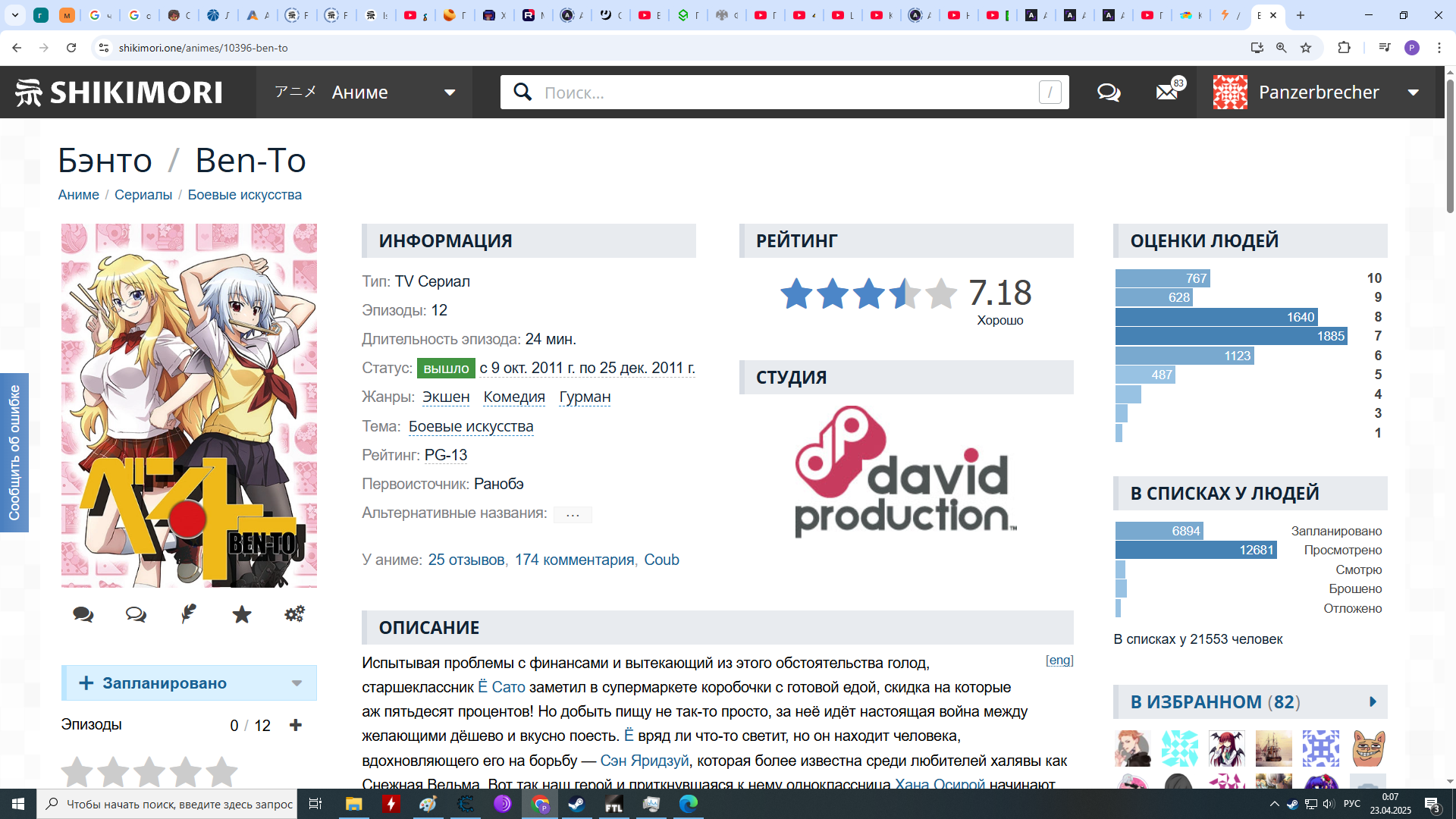The width and height of the screenshot is (1456, 819).
Task: Select the Гурман genre tag
Action: 585,397
